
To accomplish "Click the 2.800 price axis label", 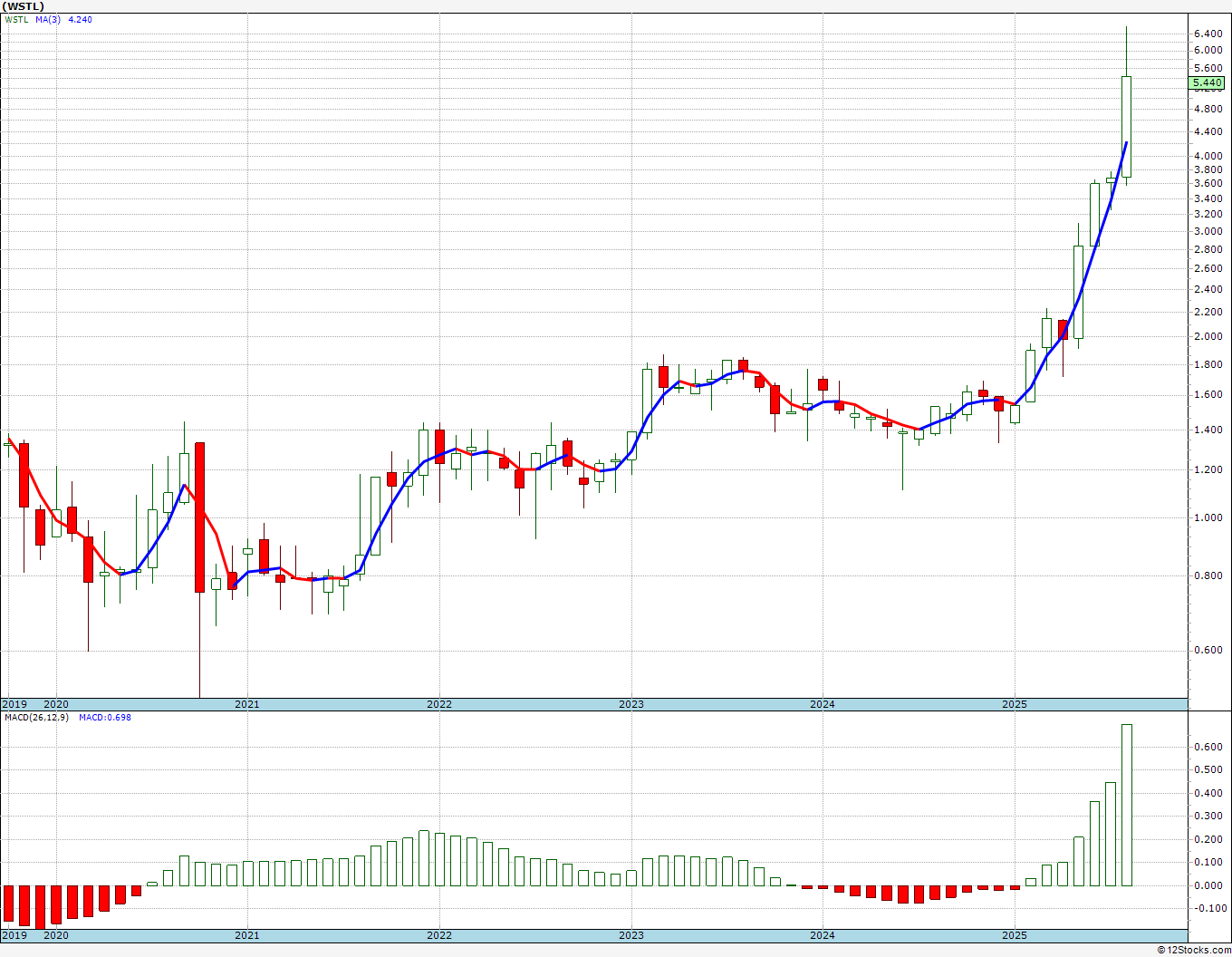I will (x=1208, y=249).
